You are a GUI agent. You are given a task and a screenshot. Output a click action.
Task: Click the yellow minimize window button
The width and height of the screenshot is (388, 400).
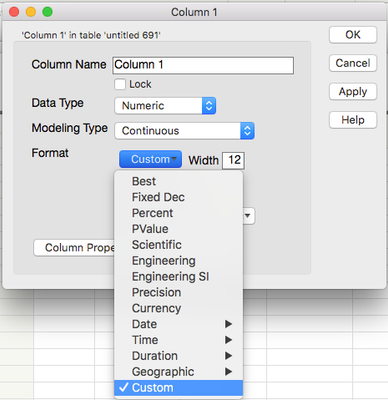tap(31, 12)
